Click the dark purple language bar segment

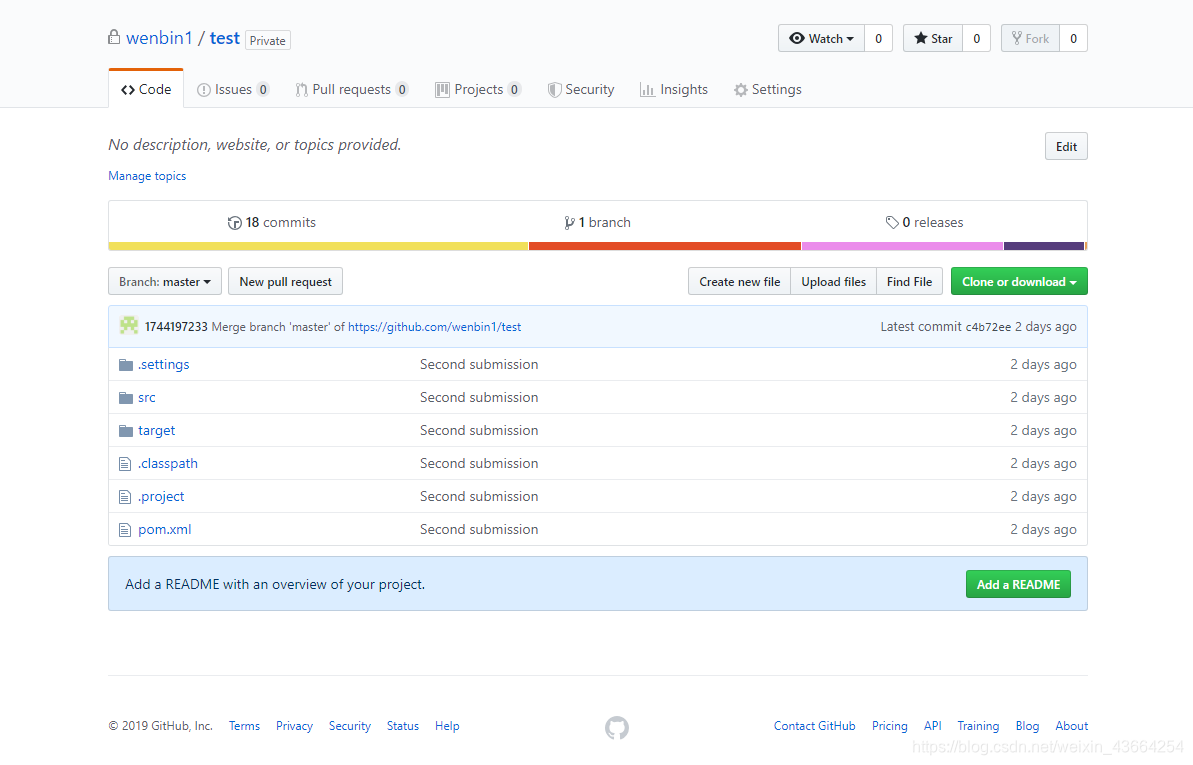(1044, 246)
